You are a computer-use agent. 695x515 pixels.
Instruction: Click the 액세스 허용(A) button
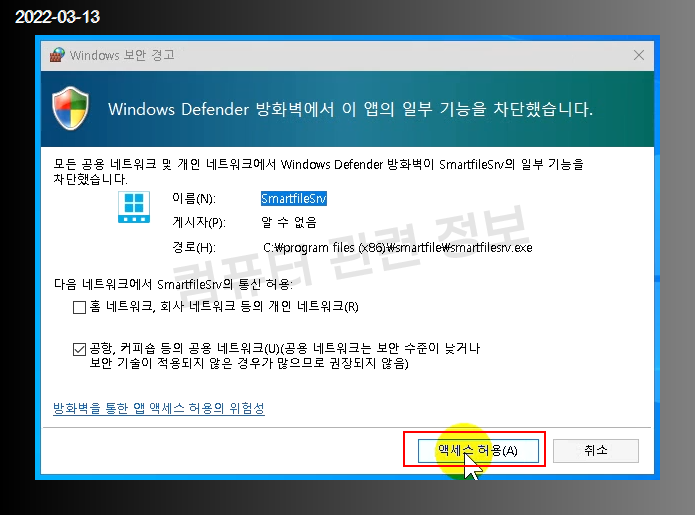point(478,451)
